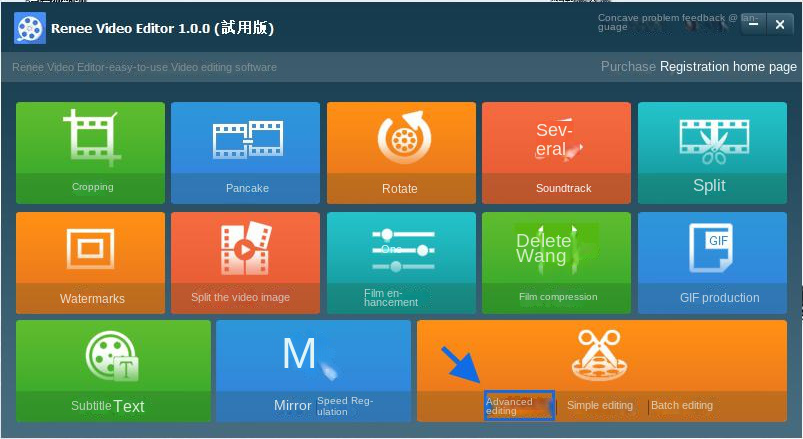Open the Watermarks tile
The image size is (803, 439).
pos(91,263)
